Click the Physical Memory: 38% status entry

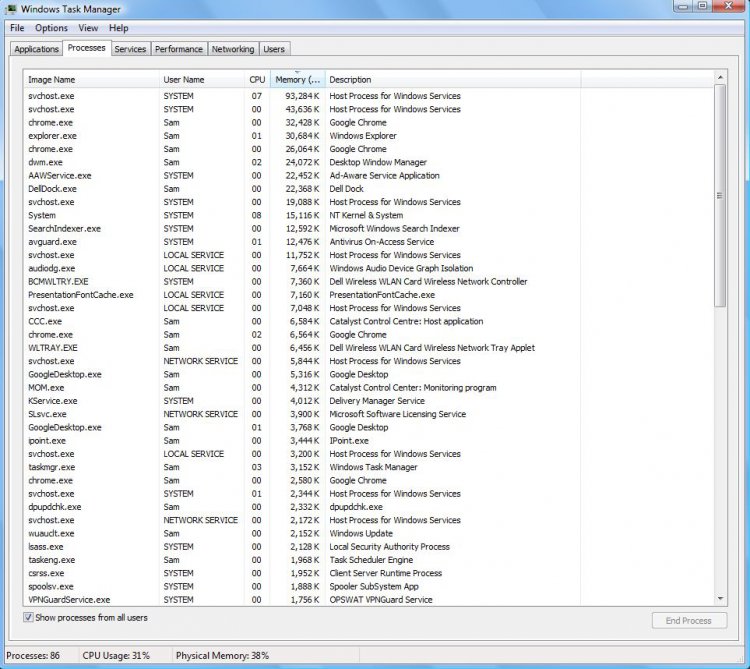[222, 656]
